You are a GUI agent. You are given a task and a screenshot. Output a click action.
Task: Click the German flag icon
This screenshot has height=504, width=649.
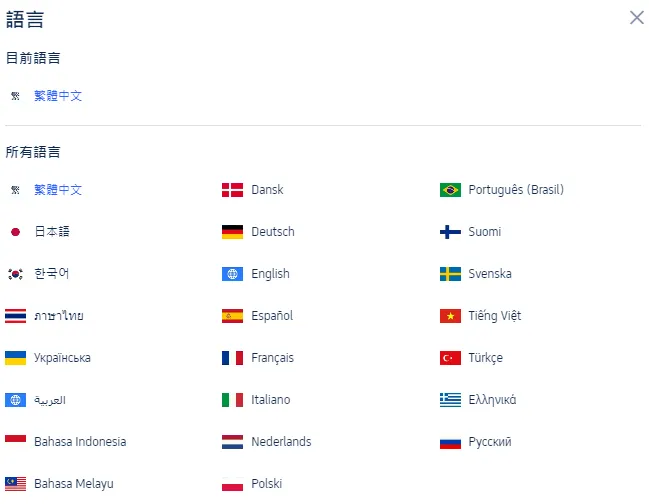pos(232,232)
